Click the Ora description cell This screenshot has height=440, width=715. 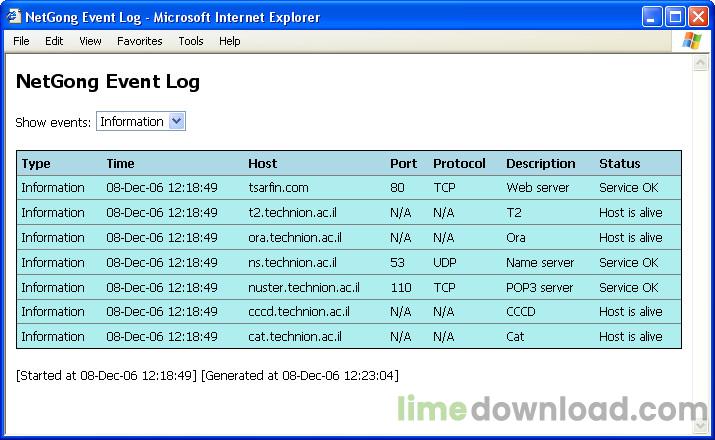click(x=516, y=238)
